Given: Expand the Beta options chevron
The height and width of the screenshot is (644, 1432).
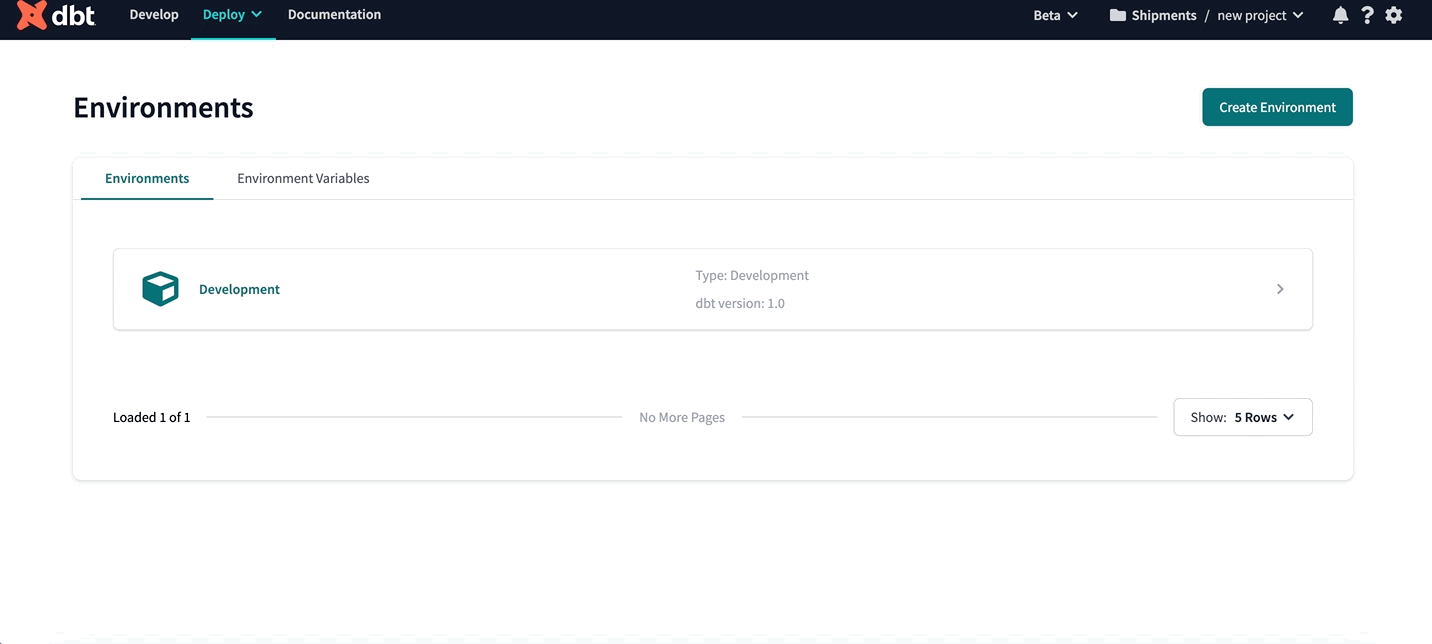Looking at the screenshot, I should point(1073,16).
